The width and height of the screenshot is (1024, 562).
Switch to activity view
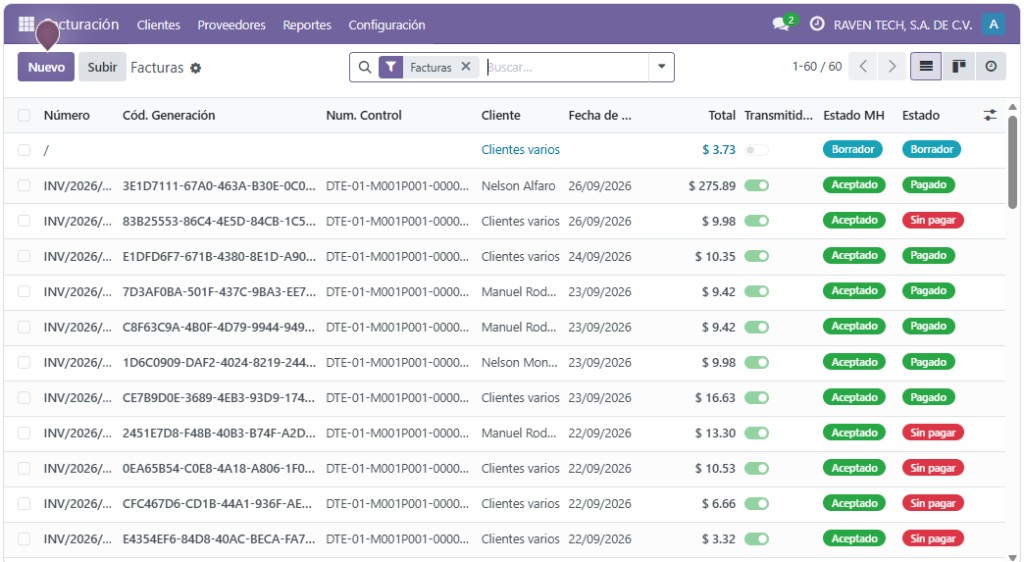coord(991,67)
